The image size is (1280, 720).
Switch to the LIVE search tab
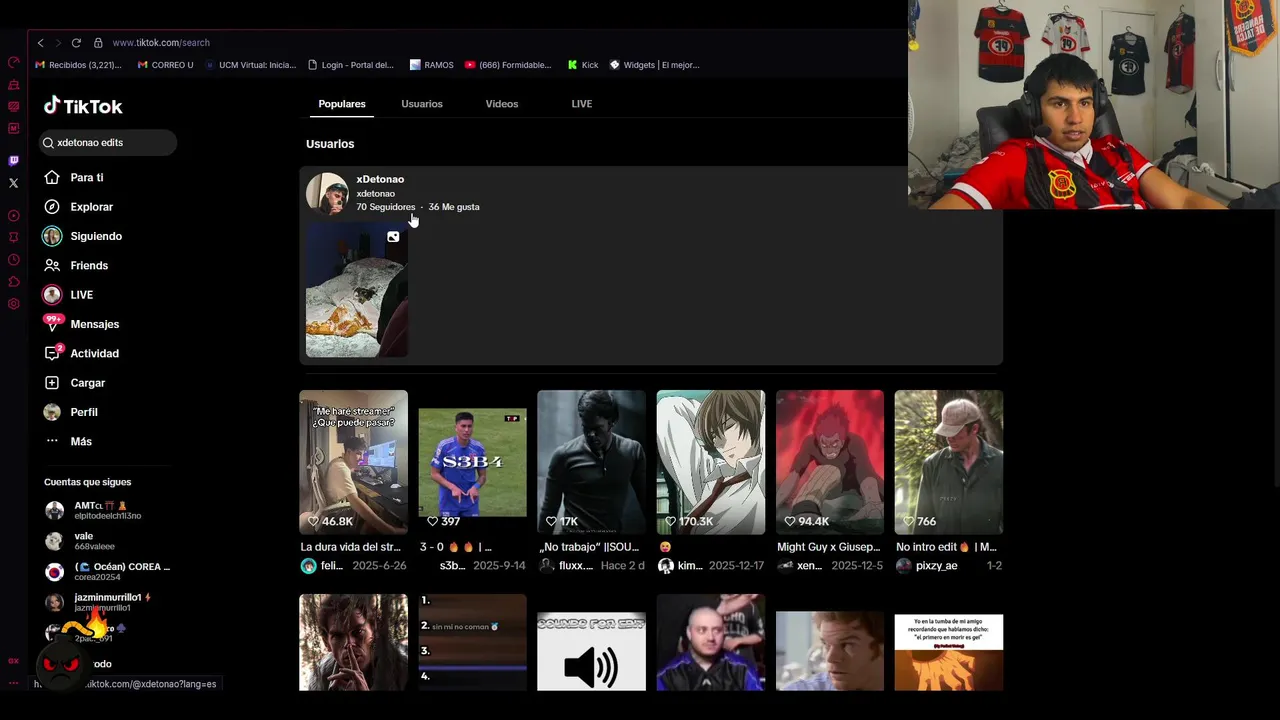(x=582, y=104)
